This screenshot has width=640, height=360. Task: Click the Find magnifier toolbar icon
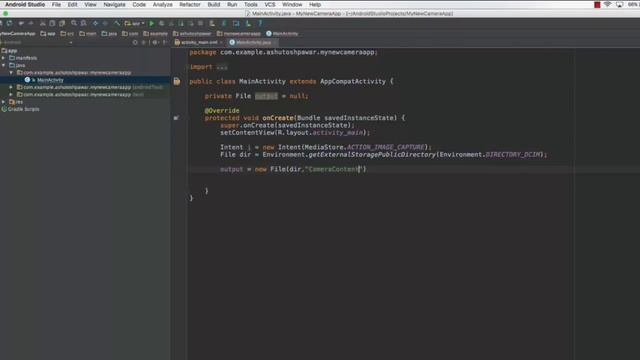click(74, 23)
